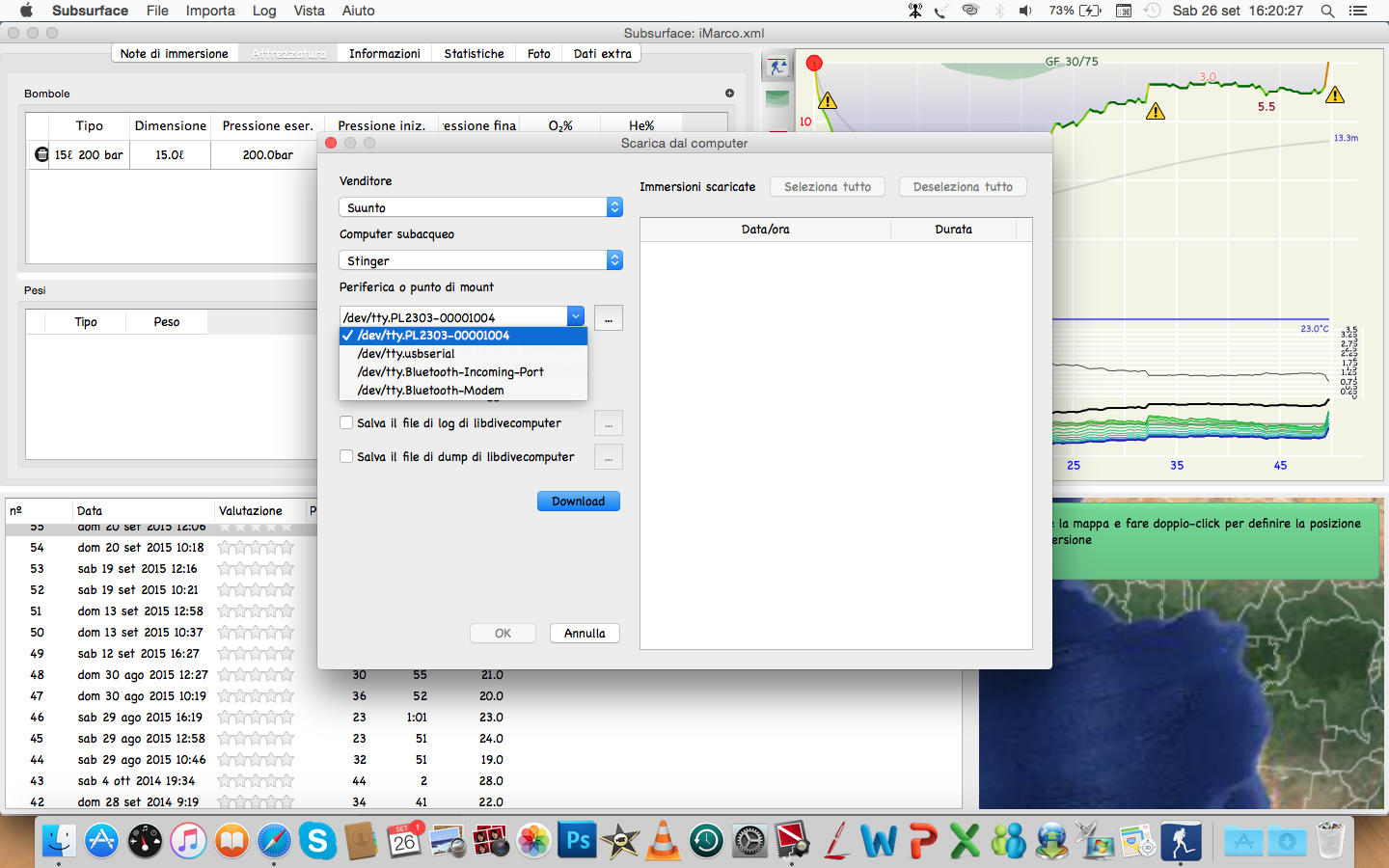1389x868 pixels.
Task: Click the Data column header in dive list
Action: click(x=90, y=511)
